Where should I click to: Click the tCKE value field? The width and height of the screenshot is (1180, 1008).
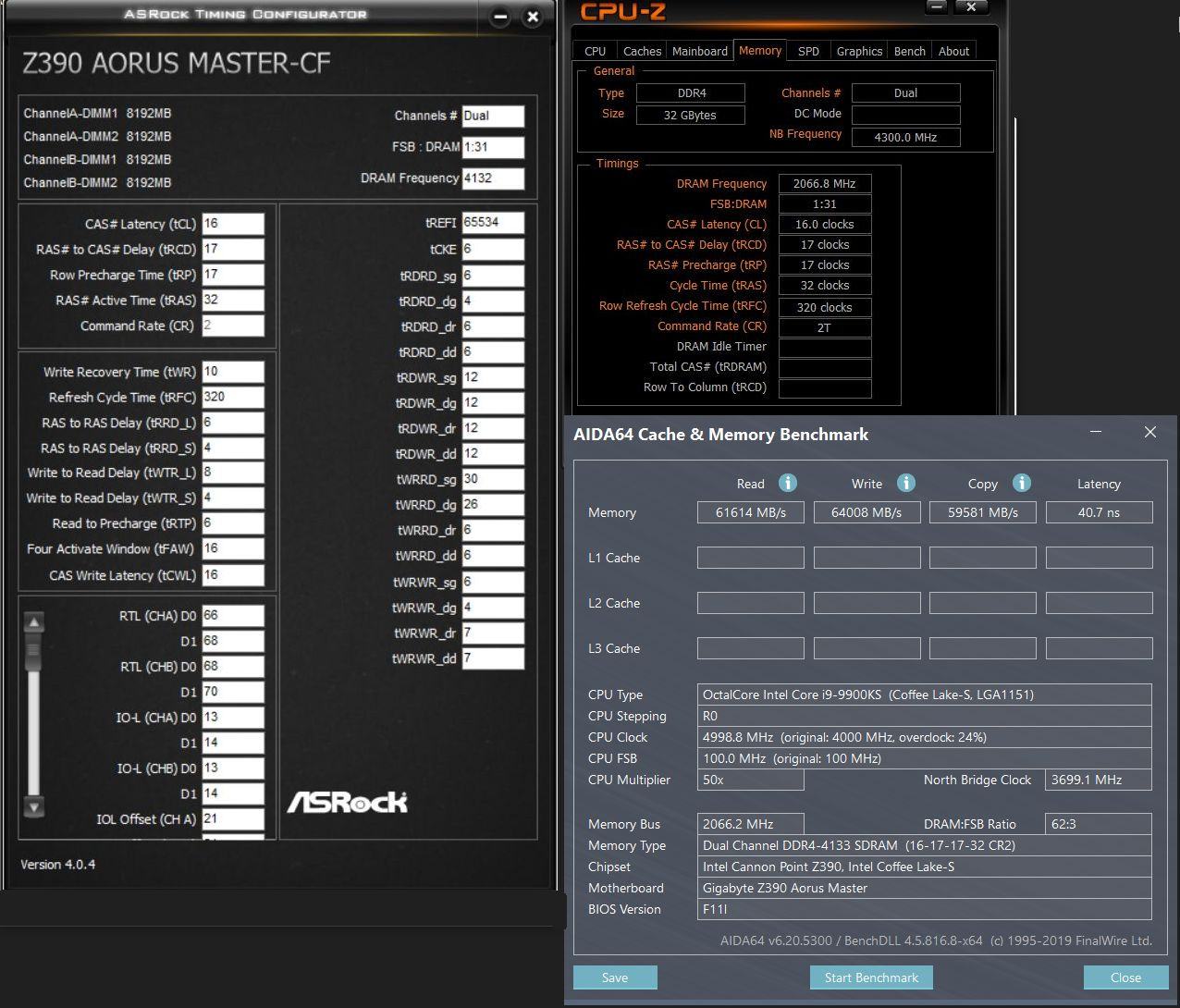(493, 249)
